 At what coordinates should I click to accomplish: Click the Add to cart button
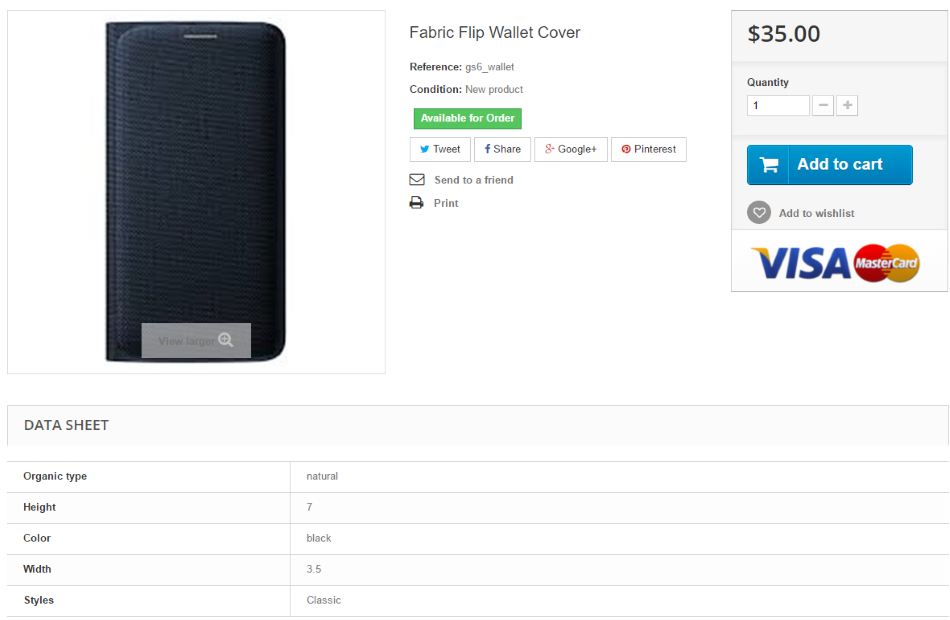point(829,165)
